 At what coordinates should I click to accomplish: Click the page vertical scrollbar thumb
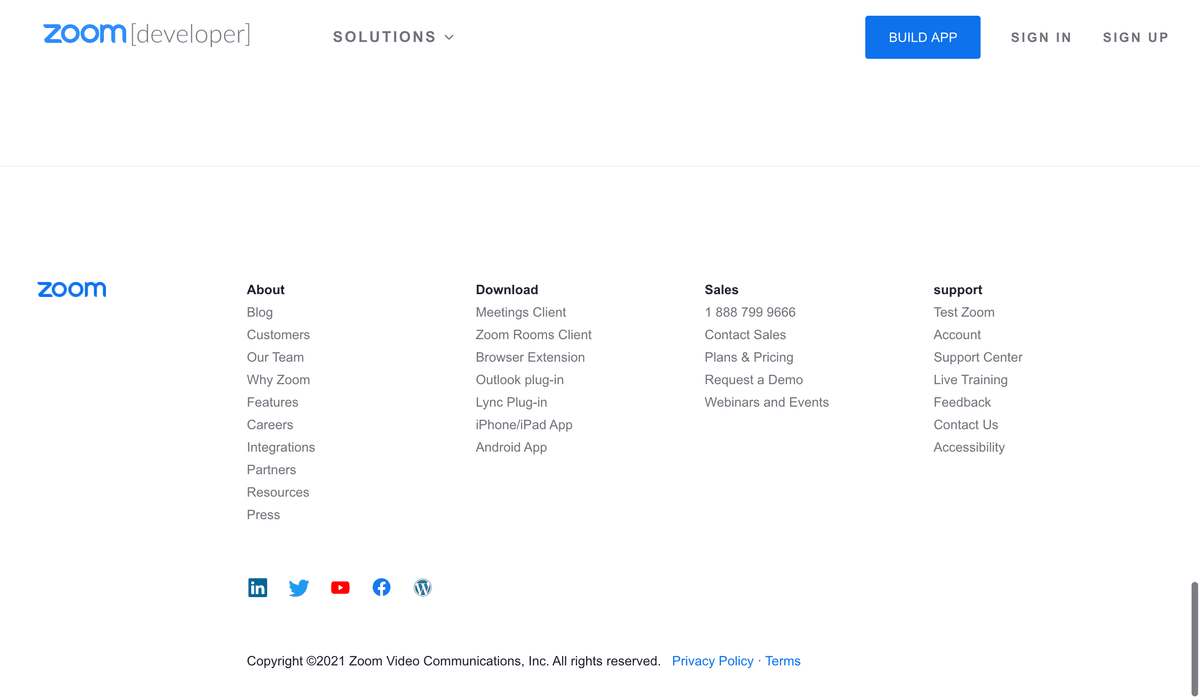pyautogui.click(x=1194, y=638)
